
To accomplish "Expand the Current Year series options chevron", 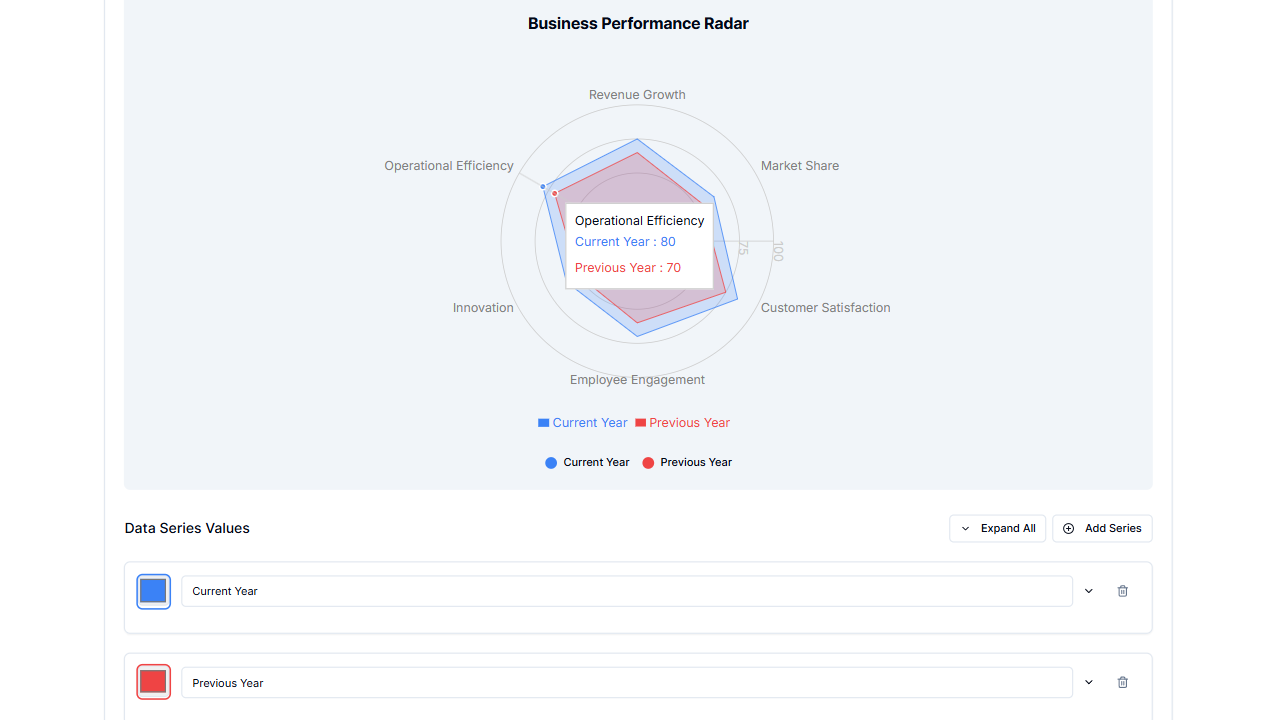I will tap(1088, 591).
